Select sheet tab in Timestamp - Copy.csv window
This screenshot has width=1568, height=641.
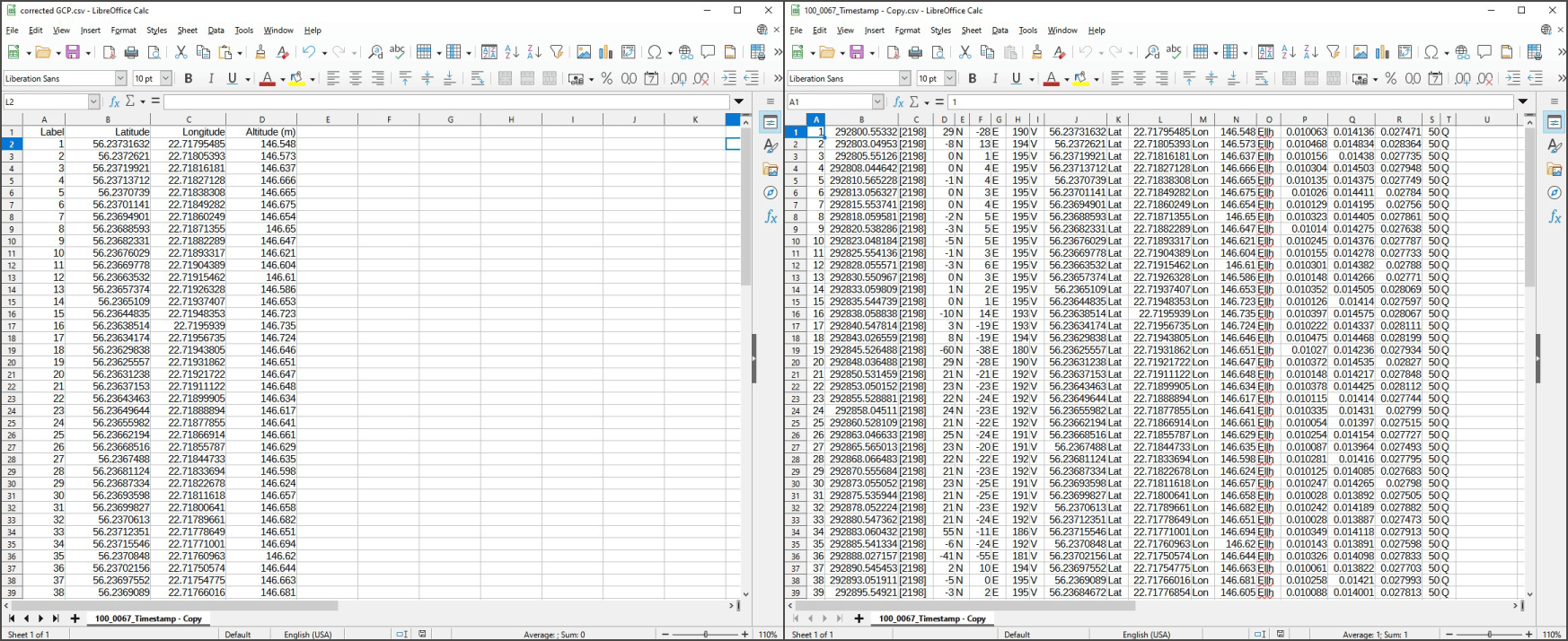932,619
